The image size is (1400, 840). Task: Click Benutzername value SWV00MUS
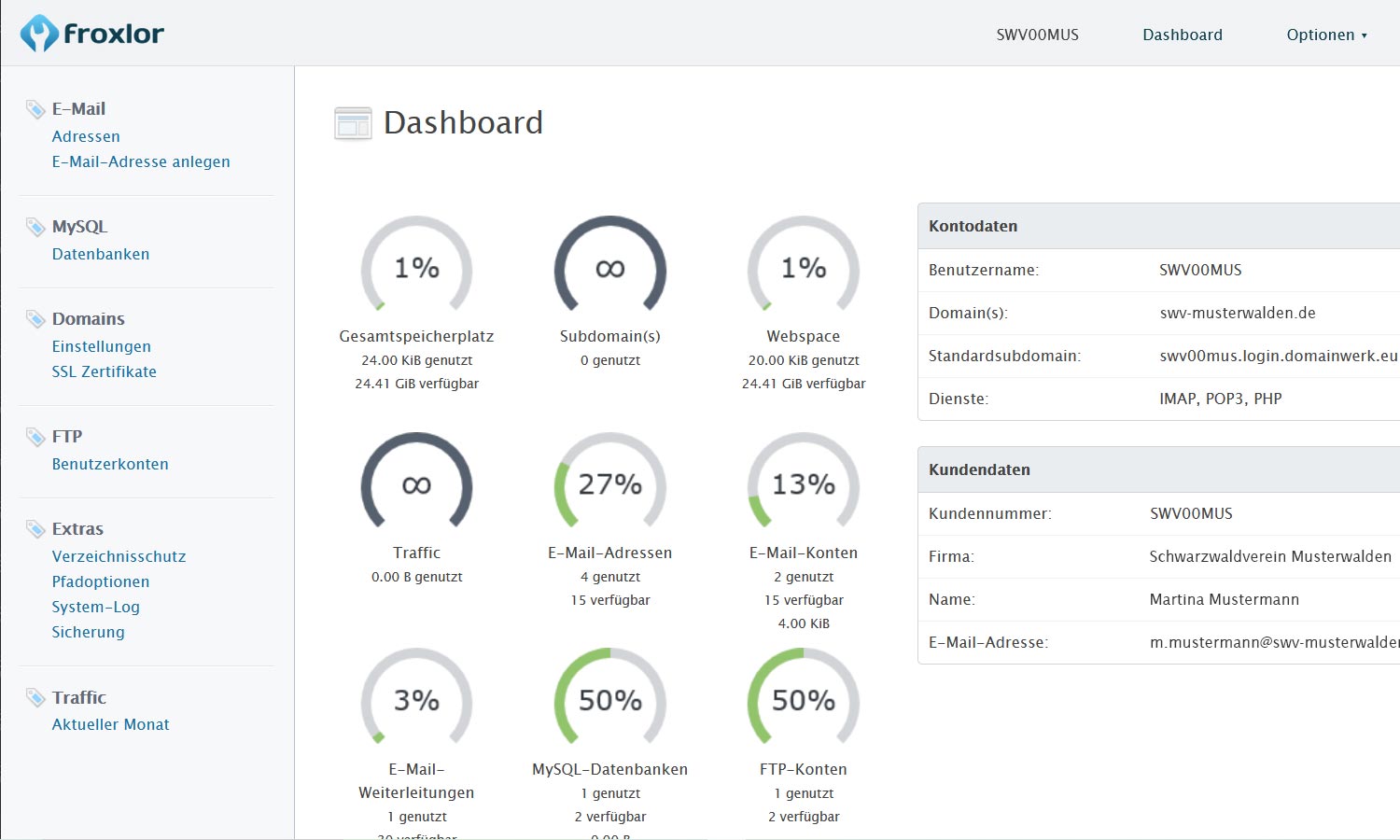click(1200, 270)
